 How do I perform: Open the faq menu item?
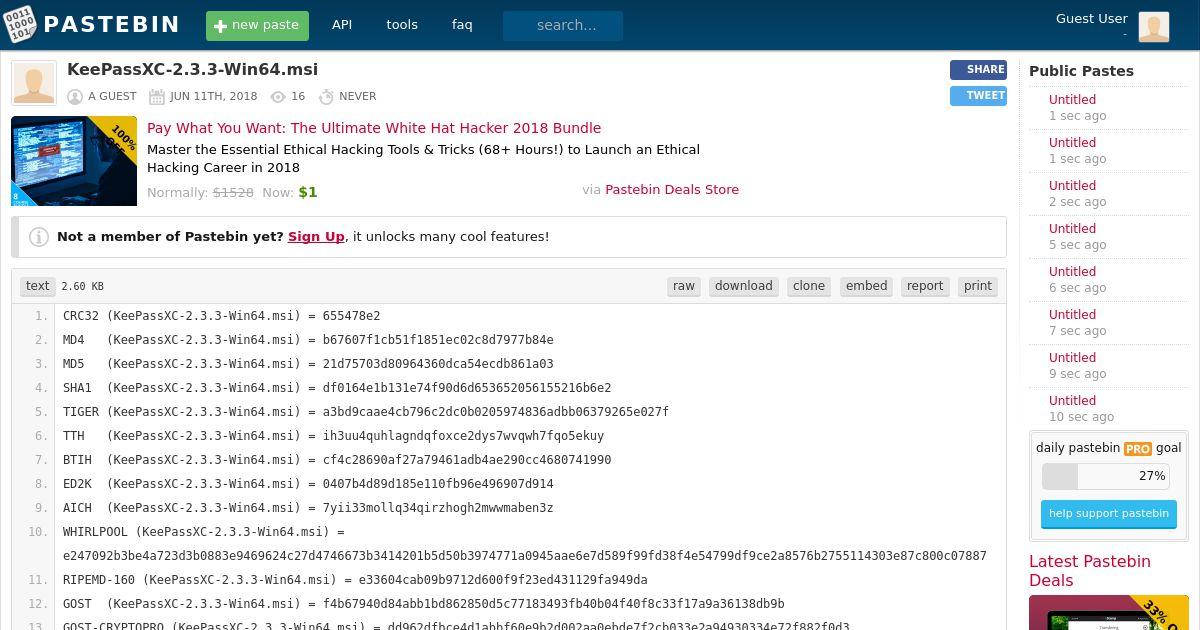[462, 25]
